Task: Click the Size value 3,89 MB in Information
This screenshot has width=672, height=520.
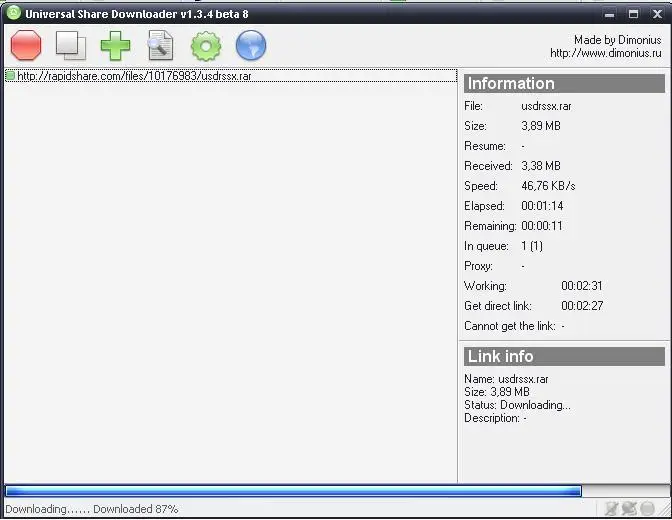Action: coord(541,126)
